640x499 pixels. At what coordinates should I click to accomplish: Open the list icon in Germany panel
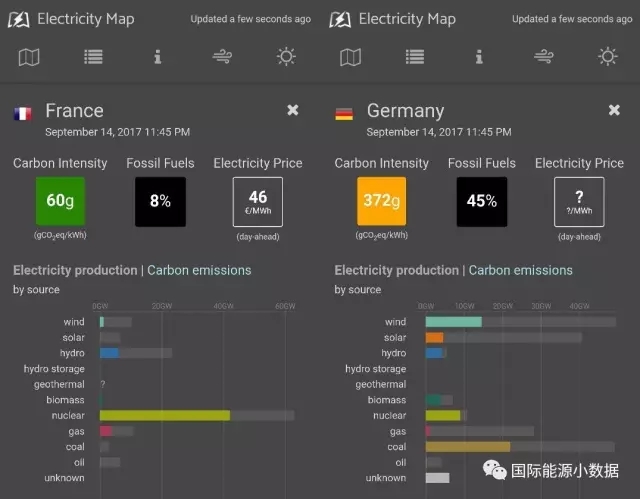tap(415, 57)
